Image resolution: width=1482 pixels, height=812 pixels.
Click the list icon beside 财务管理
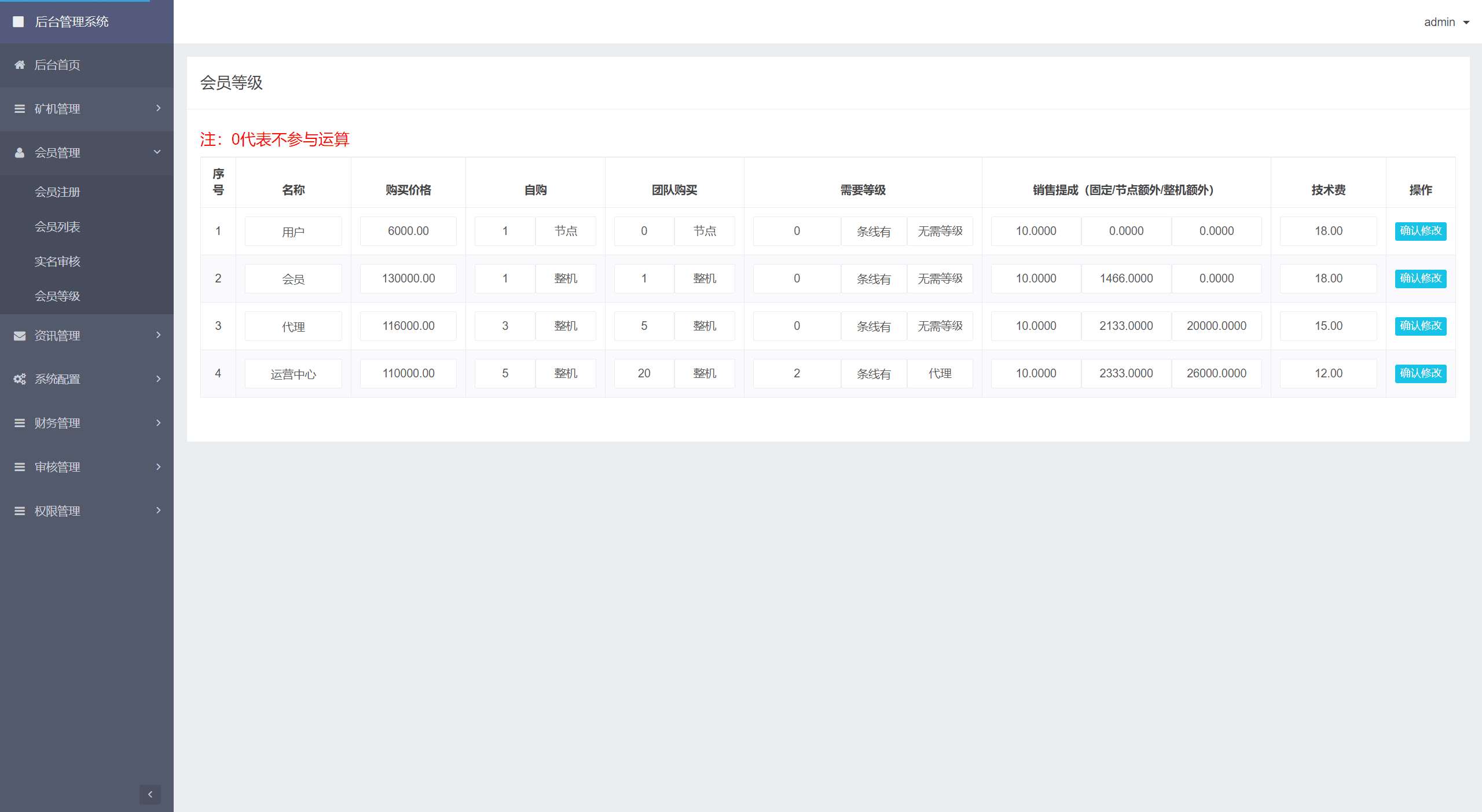tap(20, 423)
